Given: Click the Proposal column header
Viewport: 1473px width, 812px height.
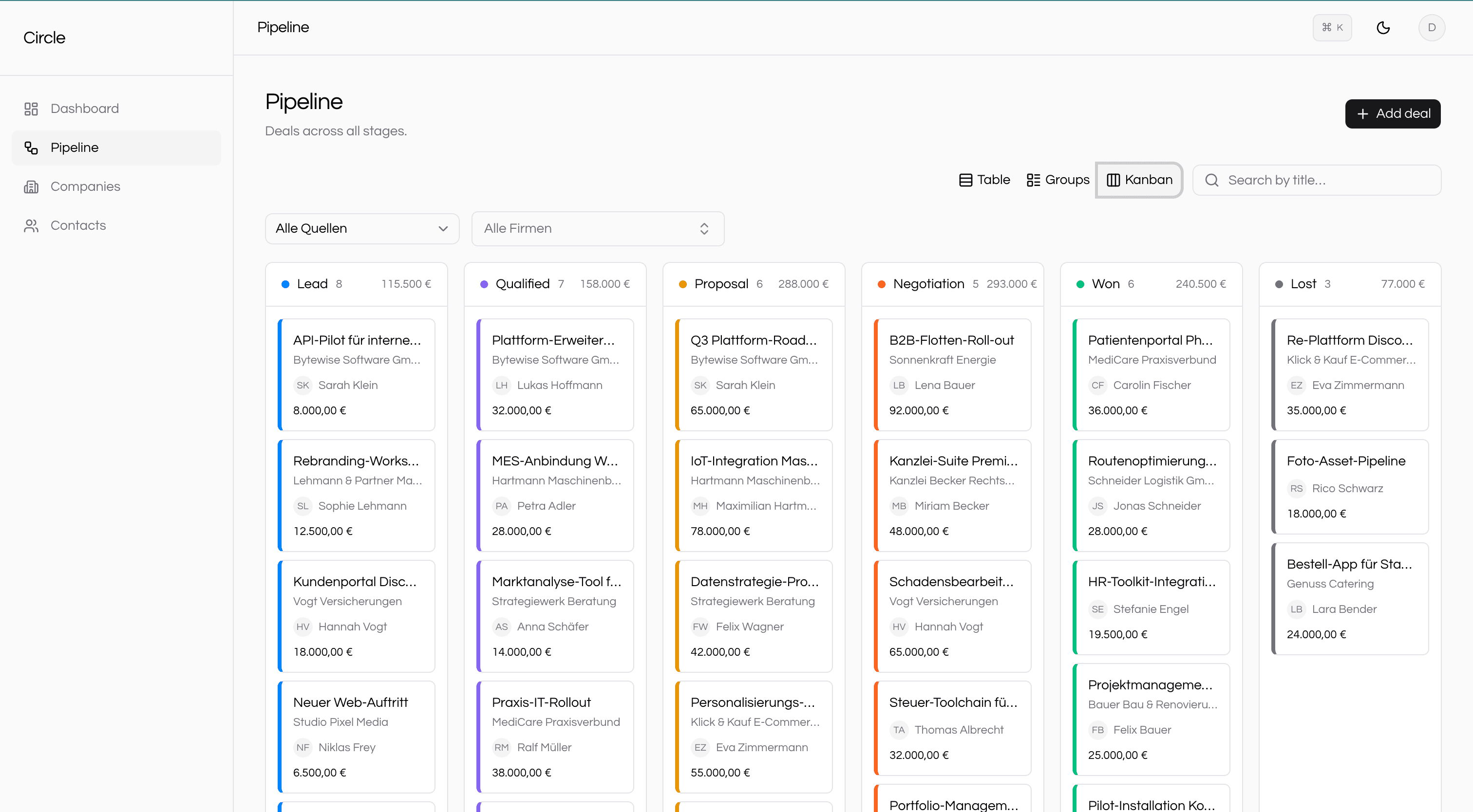Looking at the screenshot, I should [753, 284].
